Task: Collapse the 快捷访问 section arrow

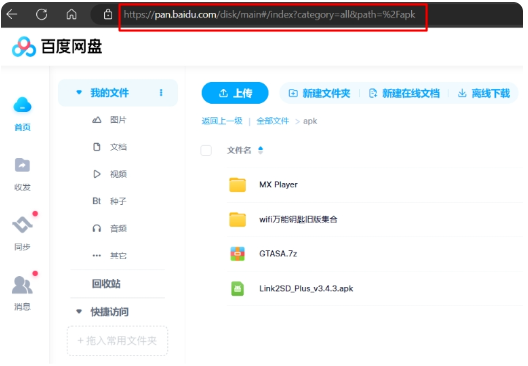Action: click(79, 312)
